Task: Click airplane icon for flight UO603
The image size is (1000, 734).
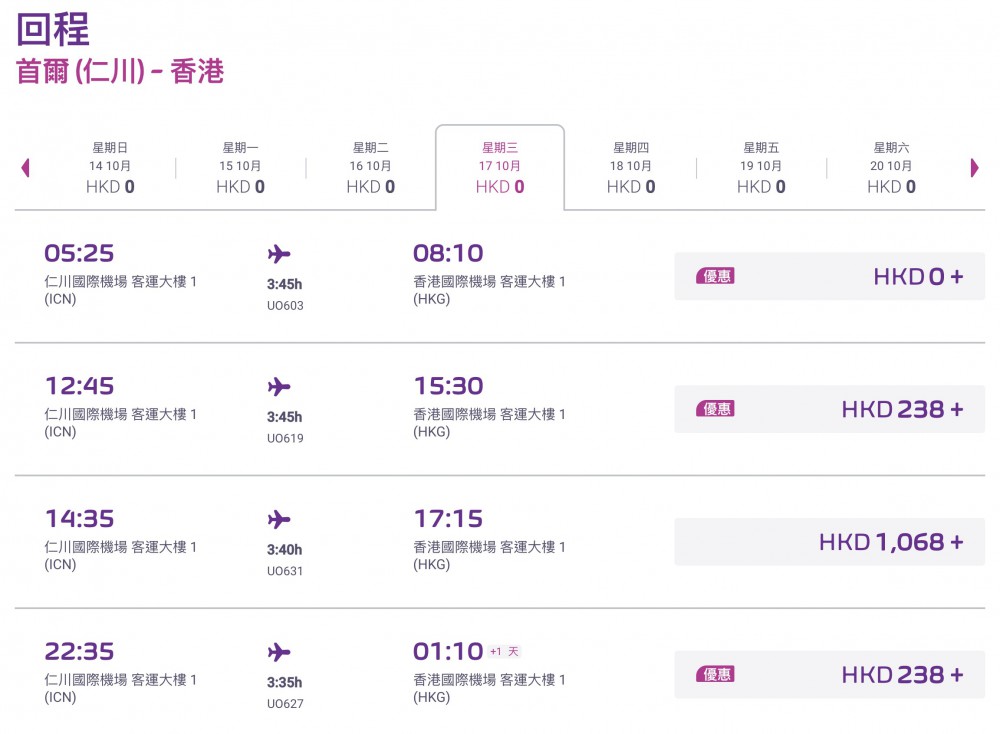Action: click(x=279, y=254)
